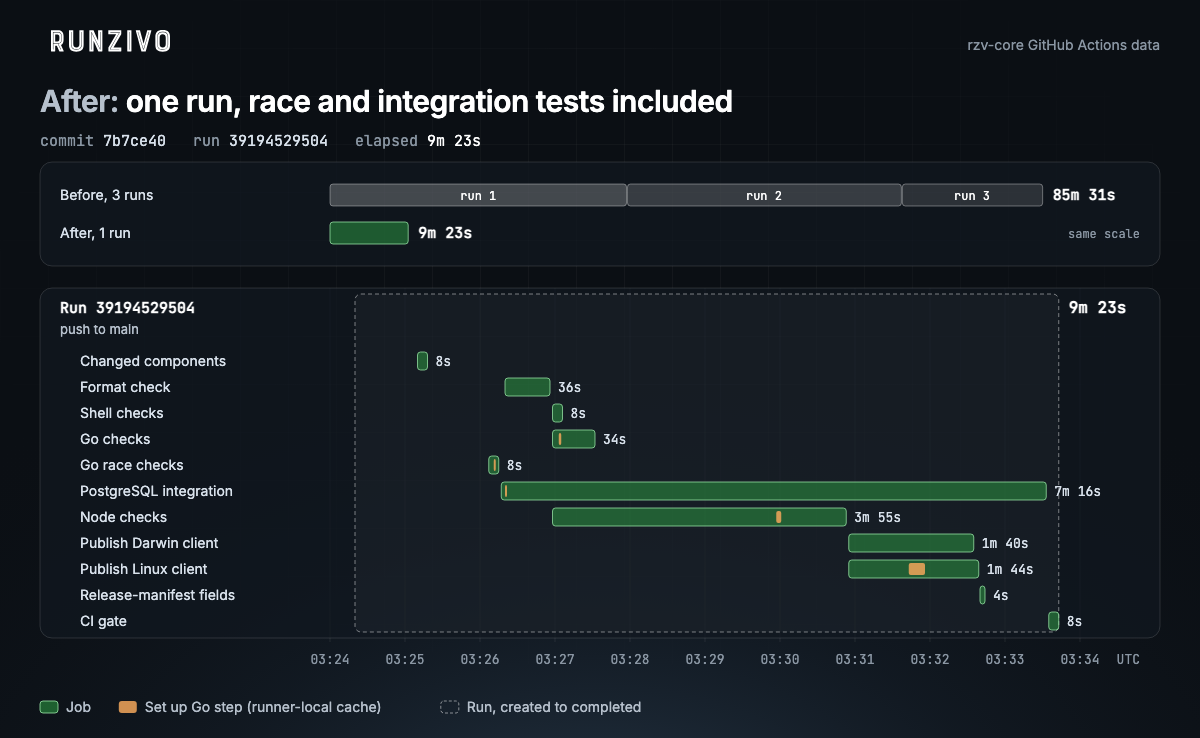Click the green After, 1 run bar
1200x738 pixels.
click(x=369, y=233)
